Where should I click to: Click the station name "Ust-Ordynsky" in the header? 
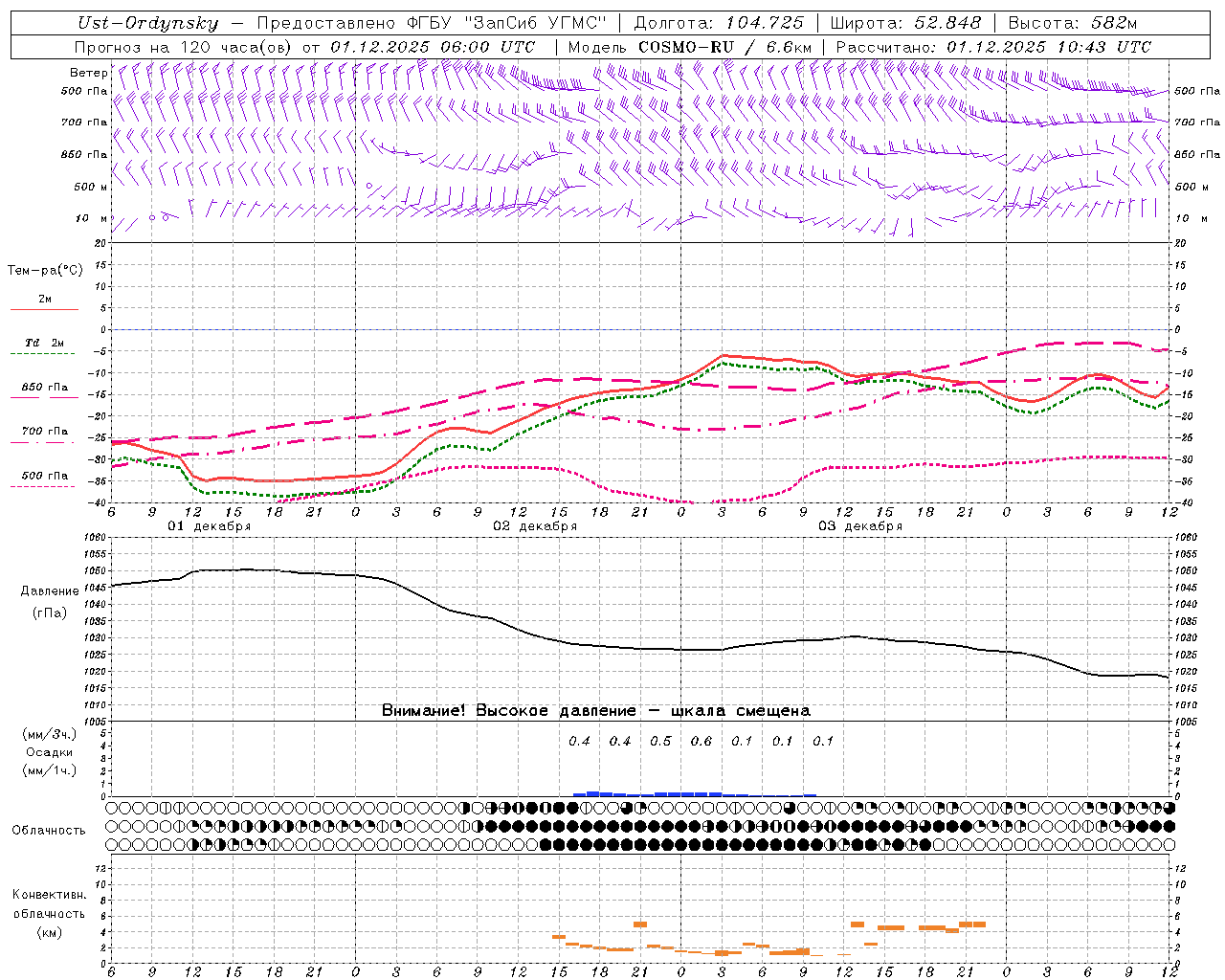click(147, 23)
